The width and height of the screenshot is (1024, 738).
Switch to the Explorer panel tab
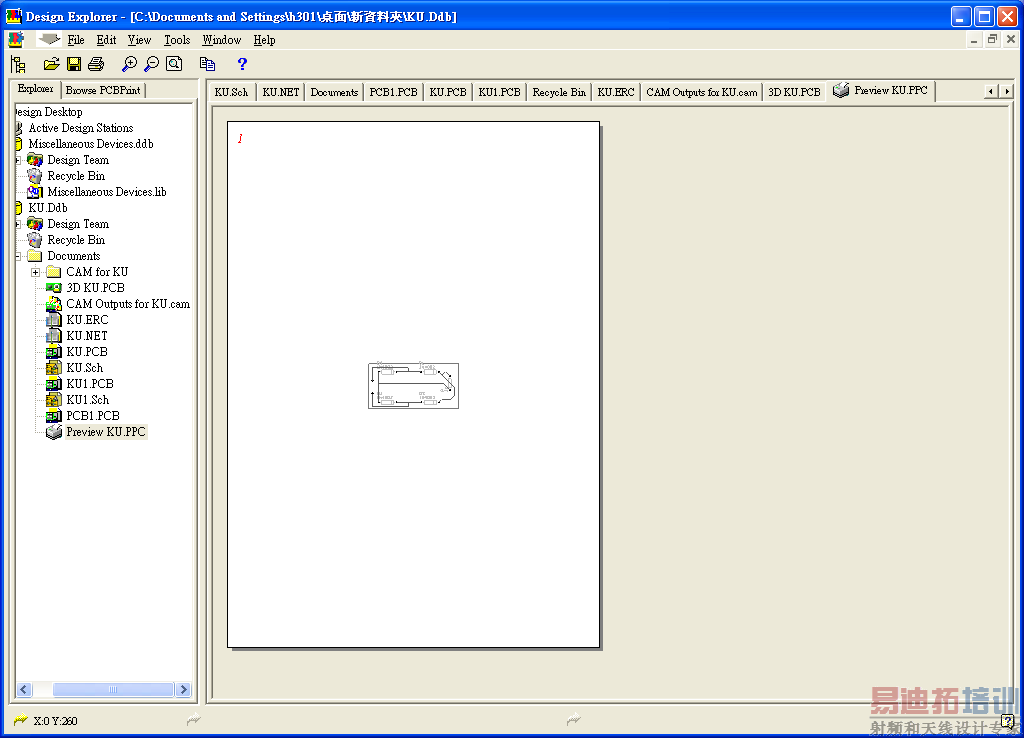click(35, 89)
